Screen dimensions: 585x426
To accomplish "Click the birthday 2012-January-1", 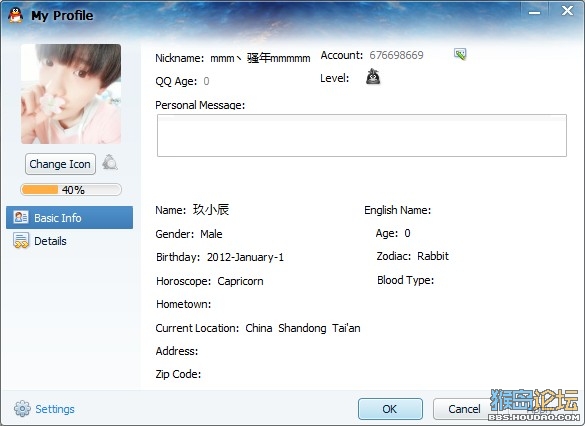I will click(x=245, y=257).
